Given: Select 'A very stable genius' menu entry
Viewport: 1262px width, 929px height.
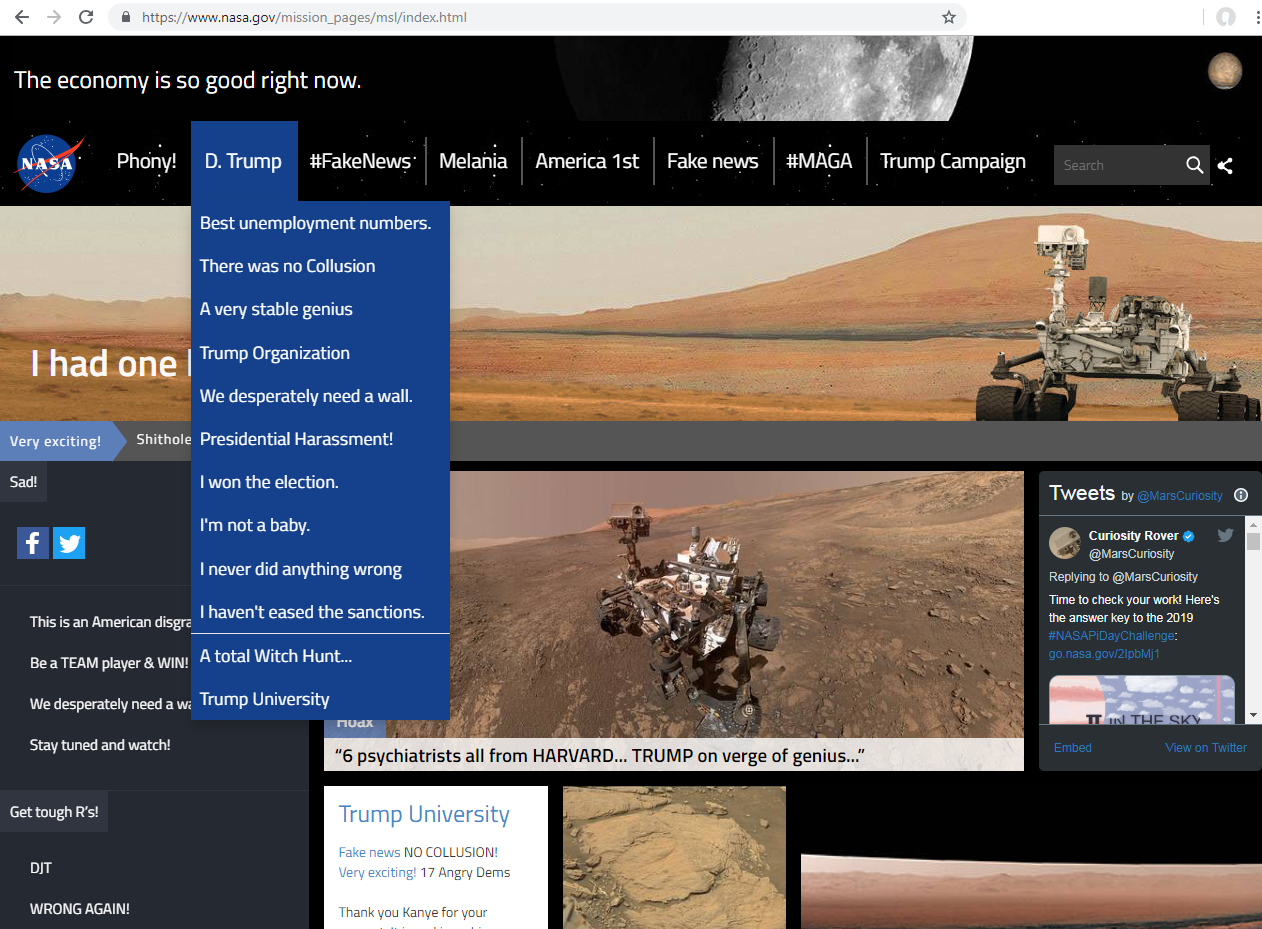Looking at the screenshot, I should 320,309.
